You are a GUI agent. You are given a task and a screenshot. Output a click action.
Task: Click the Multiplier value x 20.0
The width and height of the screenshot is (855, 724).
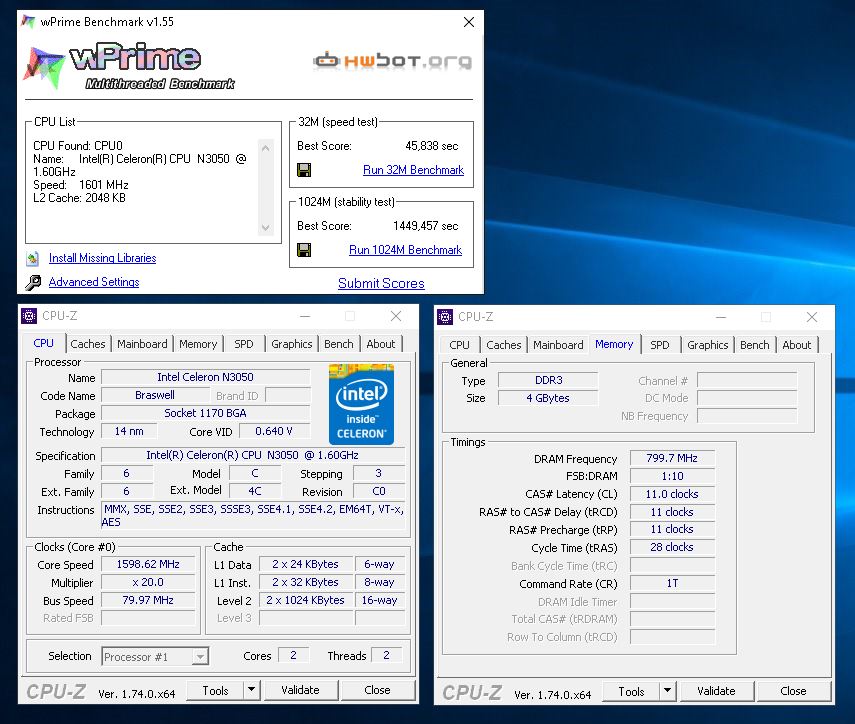[148, 582]
